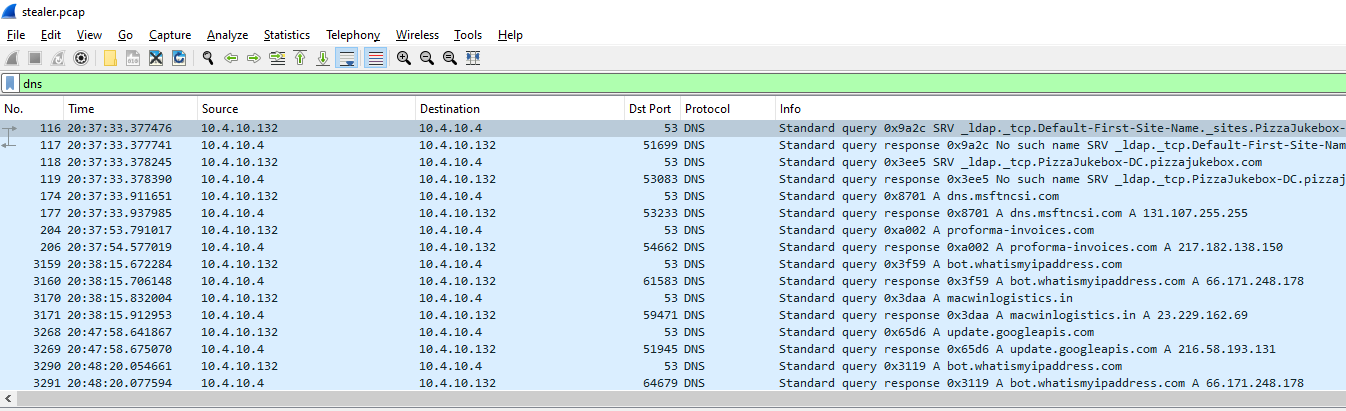Open the Analyze menu
The image size is (1346, 411).
[227, 35]
